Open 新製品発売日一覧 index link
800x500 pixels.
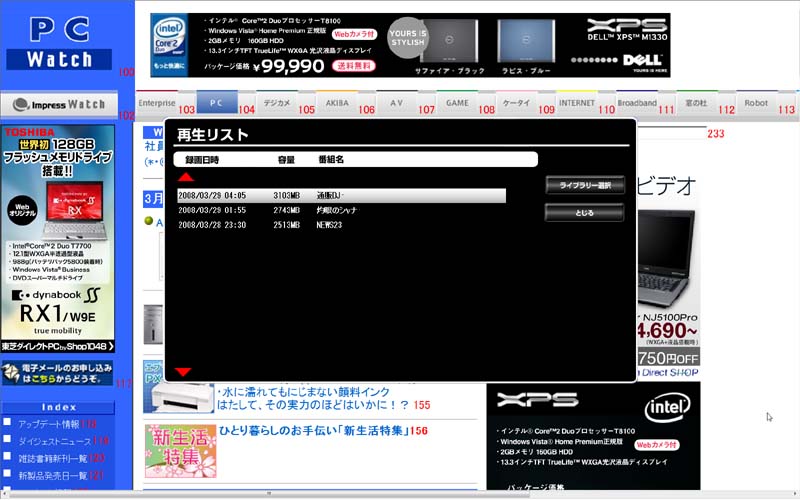[53, 477]
